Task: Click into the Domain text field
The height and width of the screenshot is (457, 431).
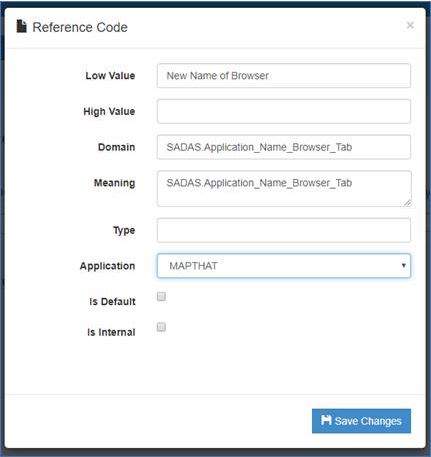Action: click(284, 147)
